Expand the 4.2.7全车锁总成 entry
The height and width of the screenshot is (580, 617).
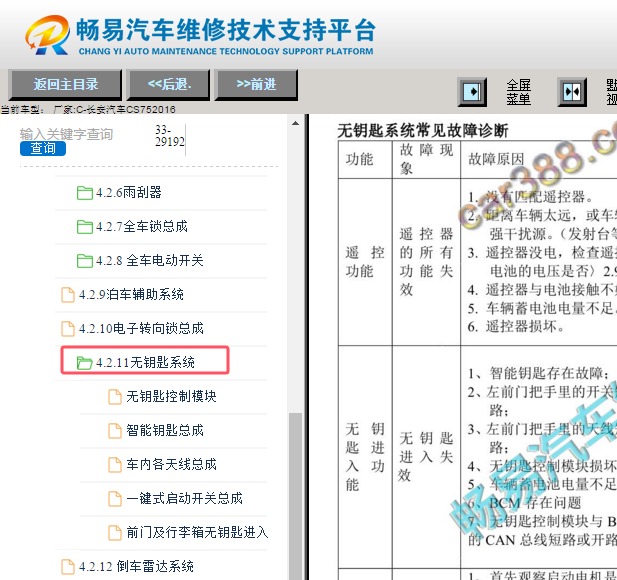(142, 226)
